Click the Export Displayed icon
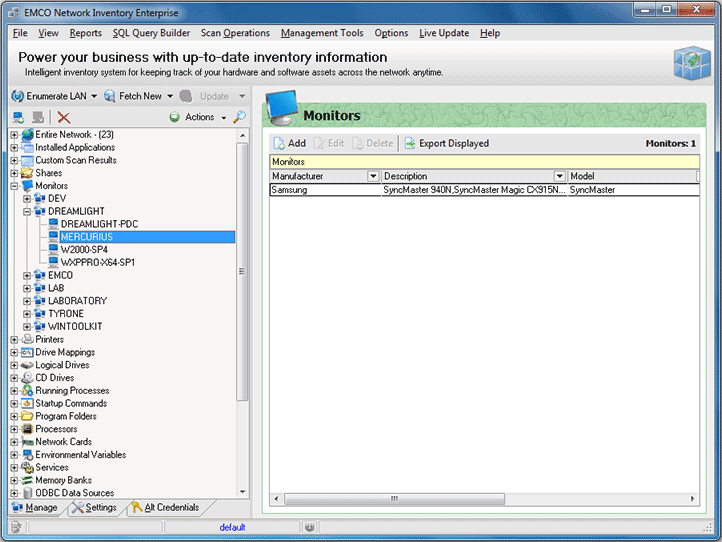 pyautogui.click(x=410, y=143)
